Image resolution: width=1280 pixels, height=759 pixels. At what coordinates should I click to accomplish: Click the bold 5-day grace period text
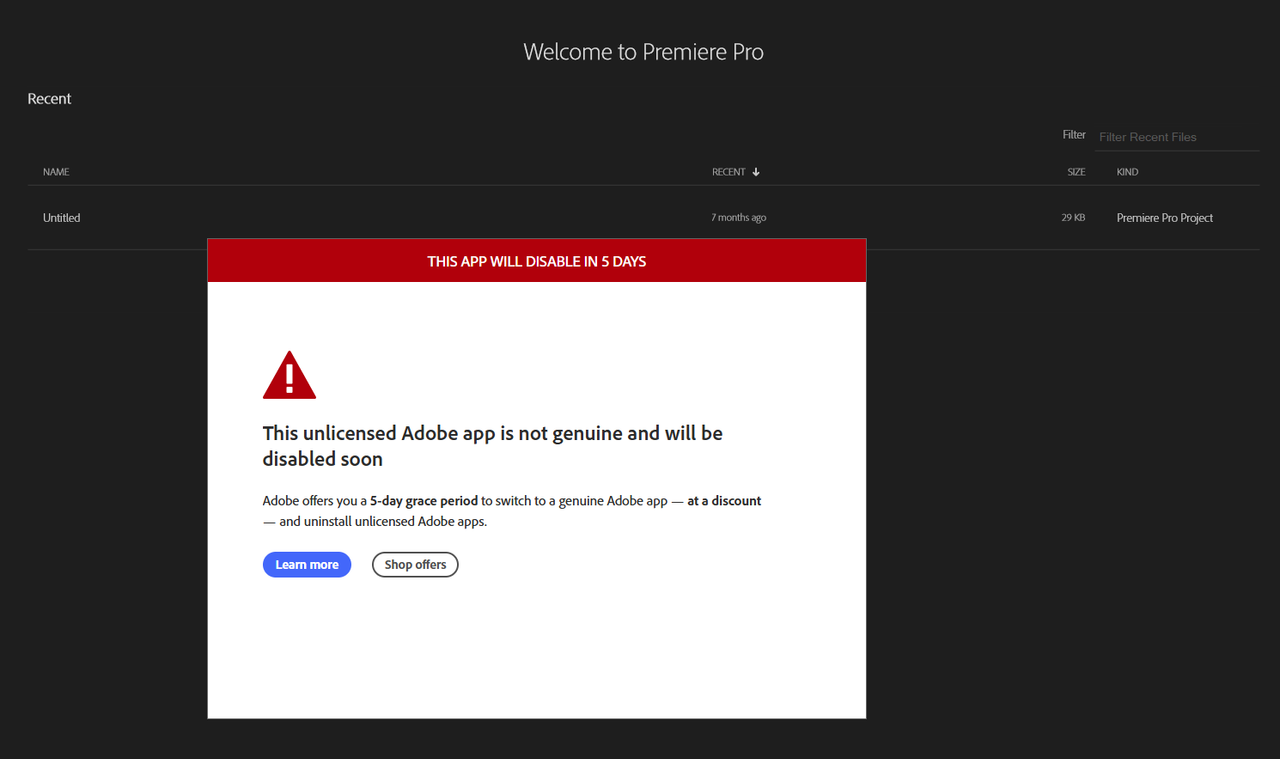click(423, 500)
